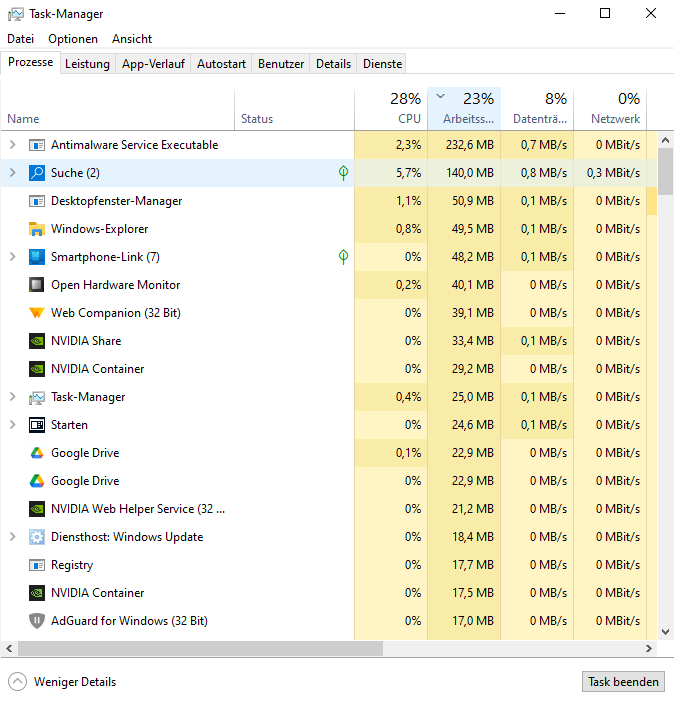This screenshot has width=674, height=706.
Task: Sort by the Status column header
Action: pyautogui.click(x=294, y=110)
